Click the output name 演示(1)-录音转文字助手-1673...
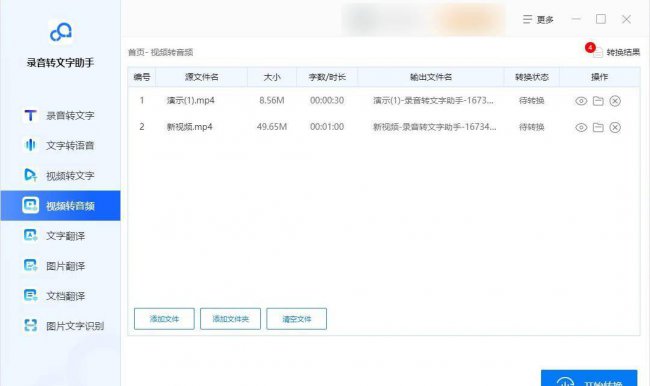 [x=434, y=100]
